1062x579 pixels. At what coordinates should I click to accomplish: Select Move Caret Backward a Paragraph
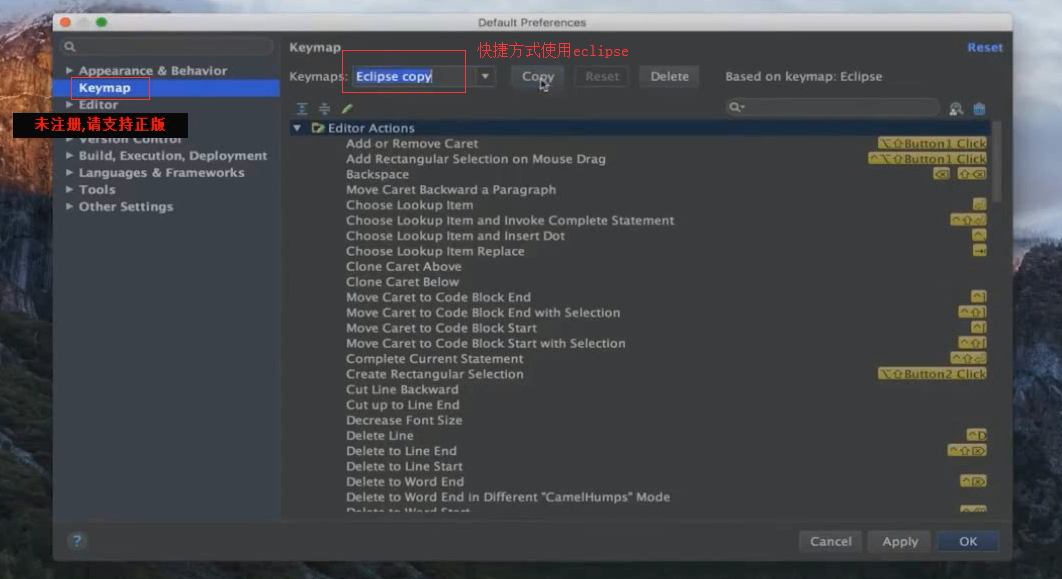(x=450, y=190)
